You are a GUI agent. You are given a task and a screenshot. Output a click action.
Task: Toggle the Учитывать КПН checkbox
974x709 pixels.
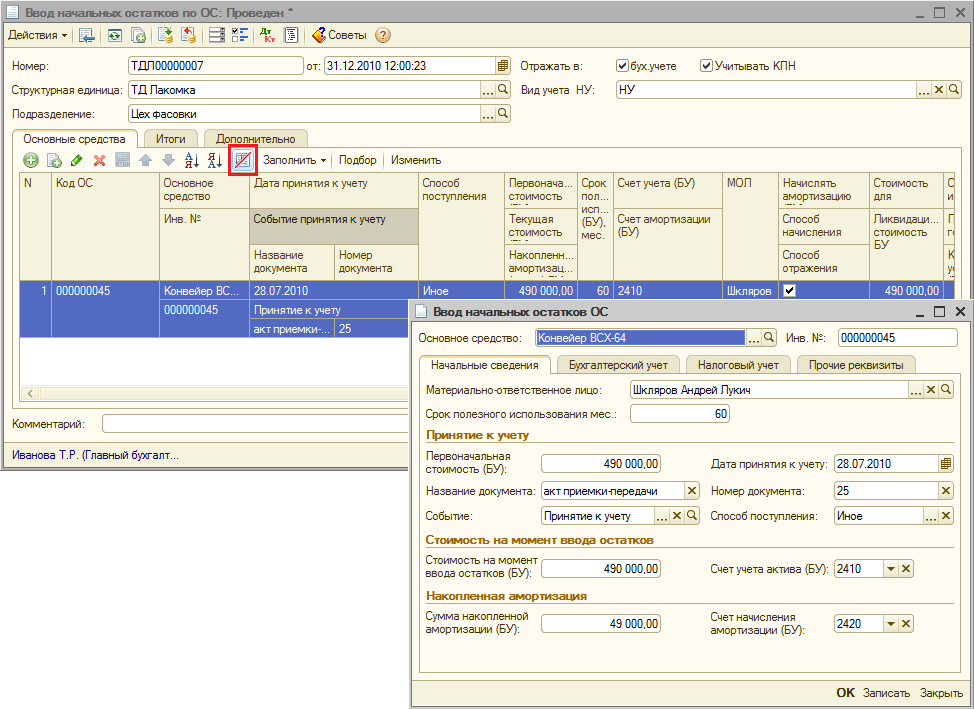point(706,66)
